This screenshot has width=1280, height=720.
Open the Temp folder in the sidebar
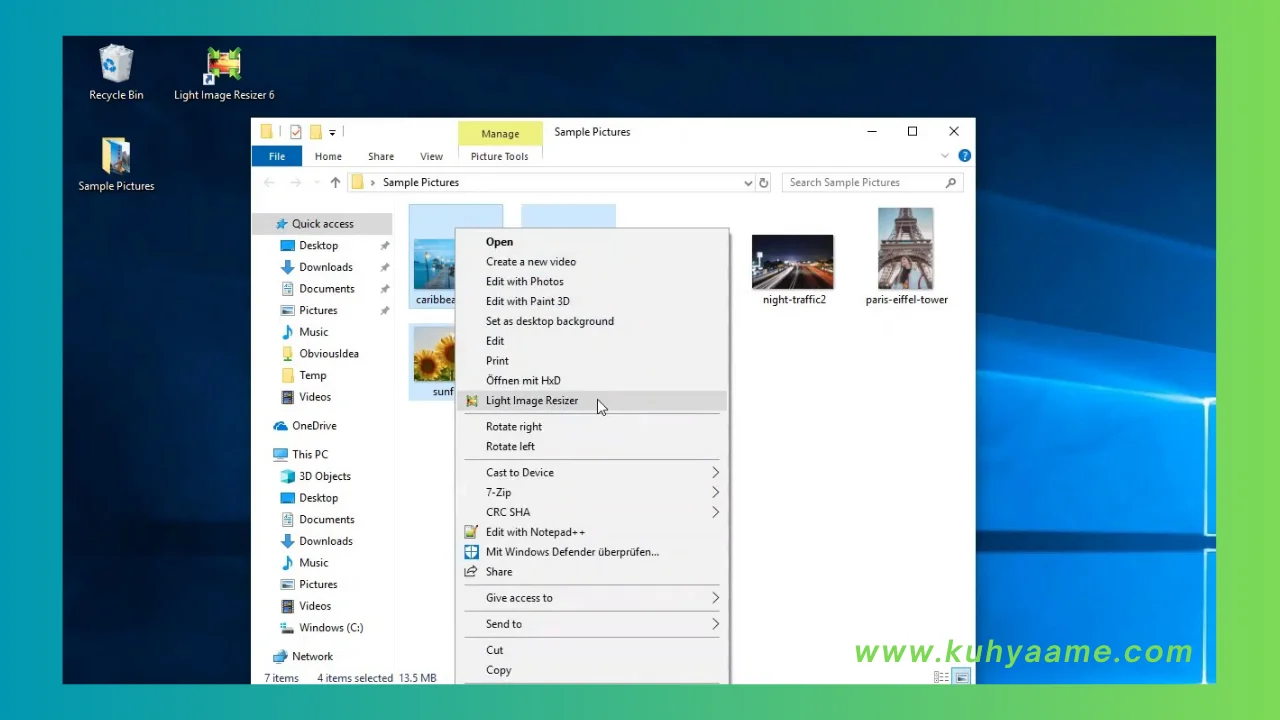[x=312, y=376]
